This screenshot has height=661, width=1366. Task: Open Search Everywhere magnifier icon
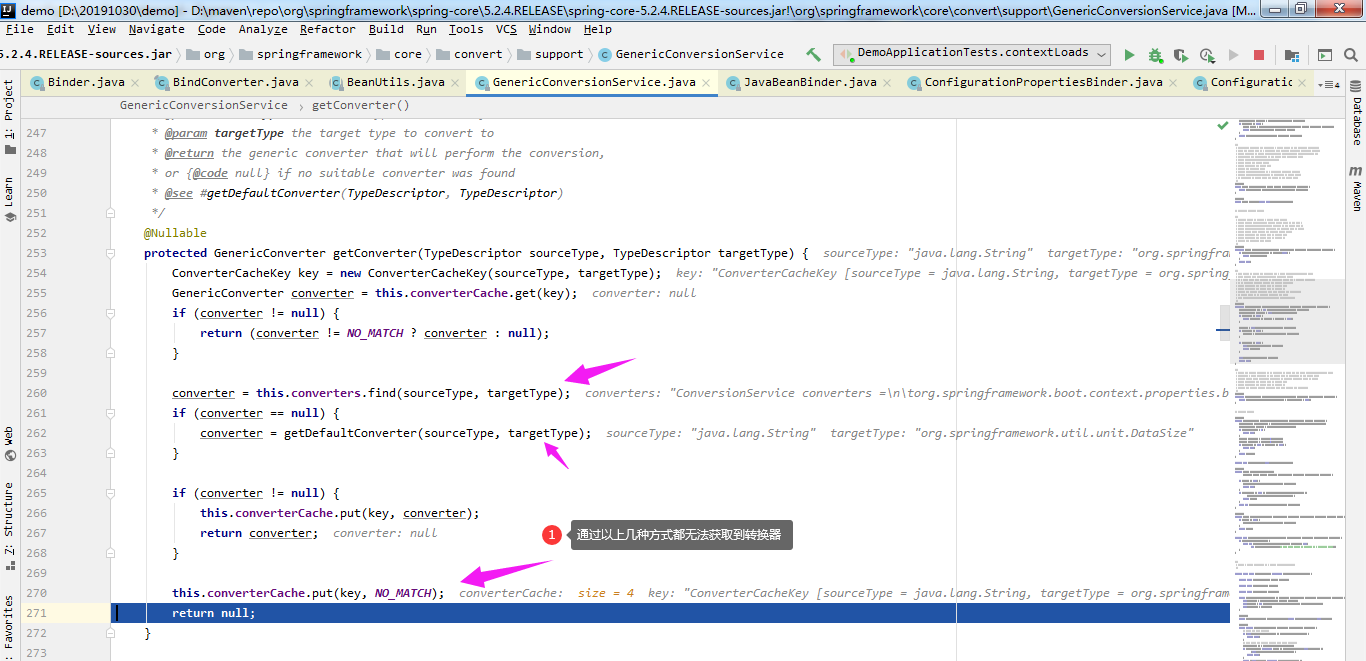pyautogui.click(x=1350, y=55)
